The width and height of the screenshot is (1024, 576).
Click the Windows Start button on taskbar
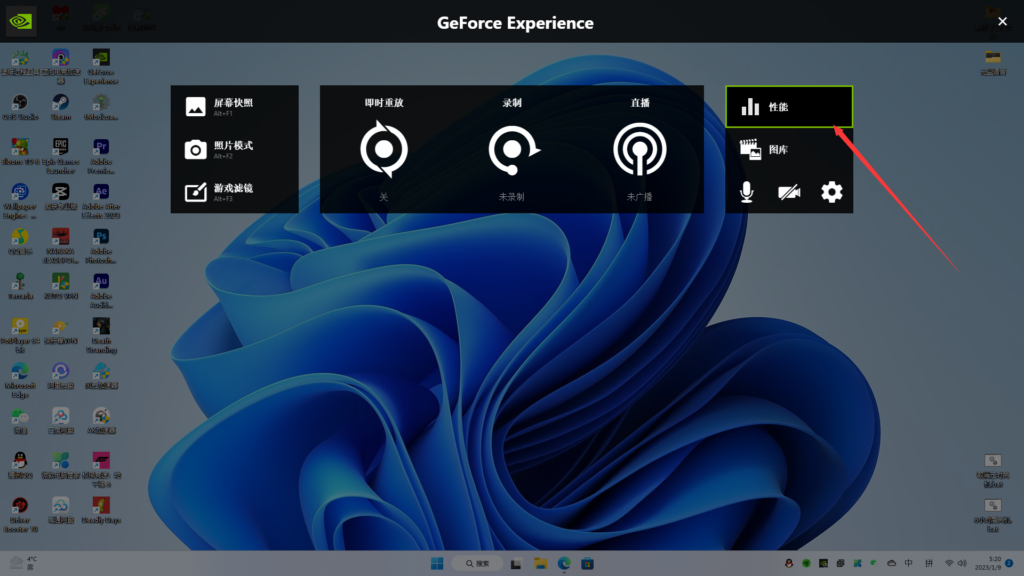click(435, 563)
